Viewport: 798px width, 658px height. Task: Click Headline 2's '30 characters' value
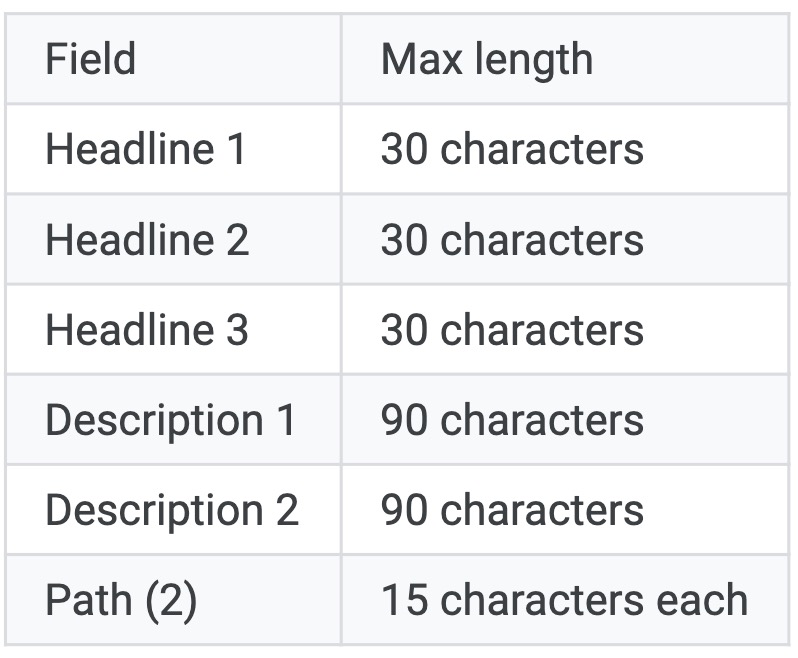click(x=512, y=240)
